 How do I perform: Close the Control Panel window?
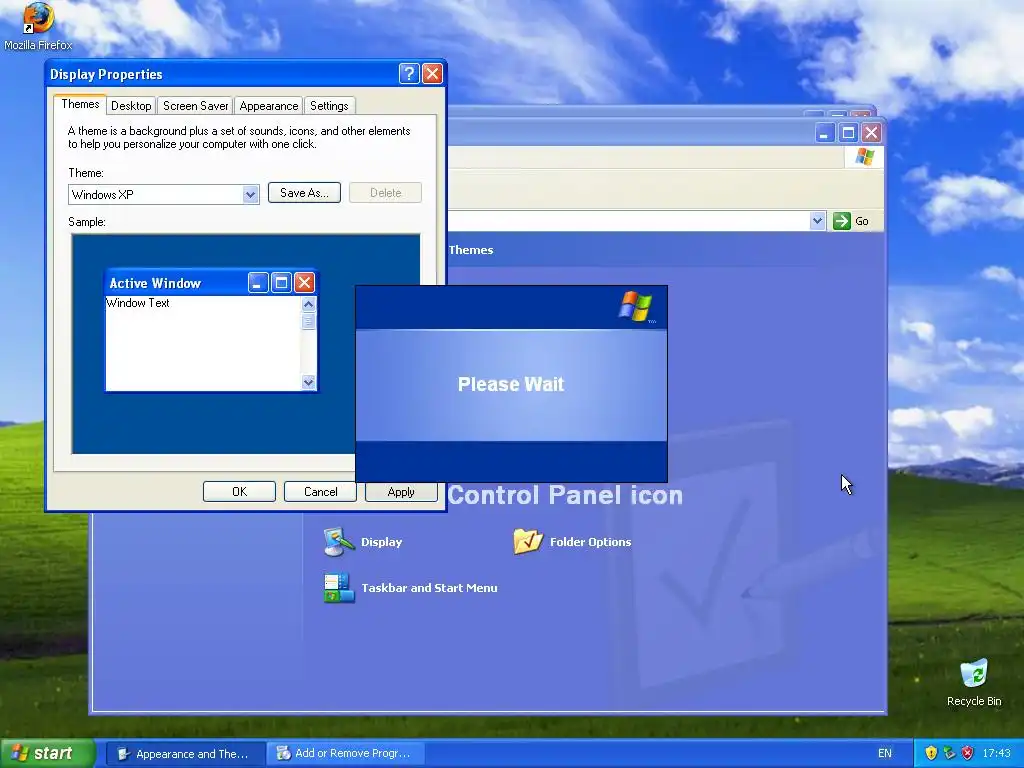[871, 133]
